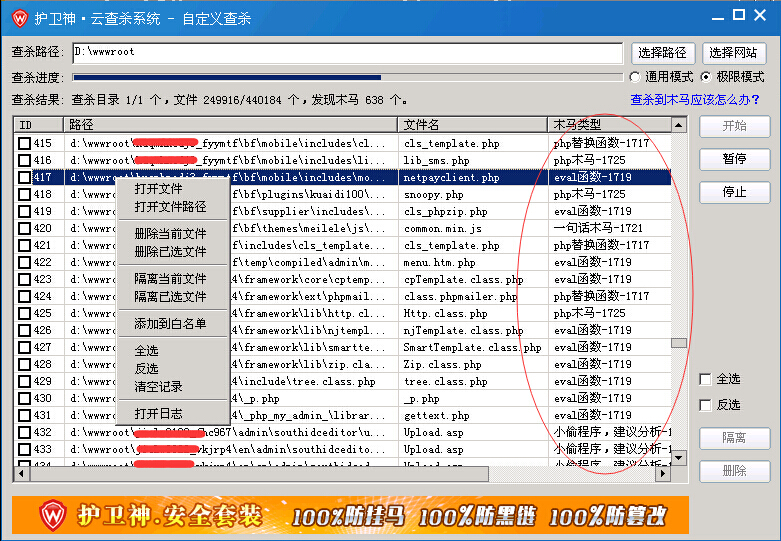This screenshot has height=541, width=781.
Task: Select file lib_sms.php in the list
Action: coord(436,161)
